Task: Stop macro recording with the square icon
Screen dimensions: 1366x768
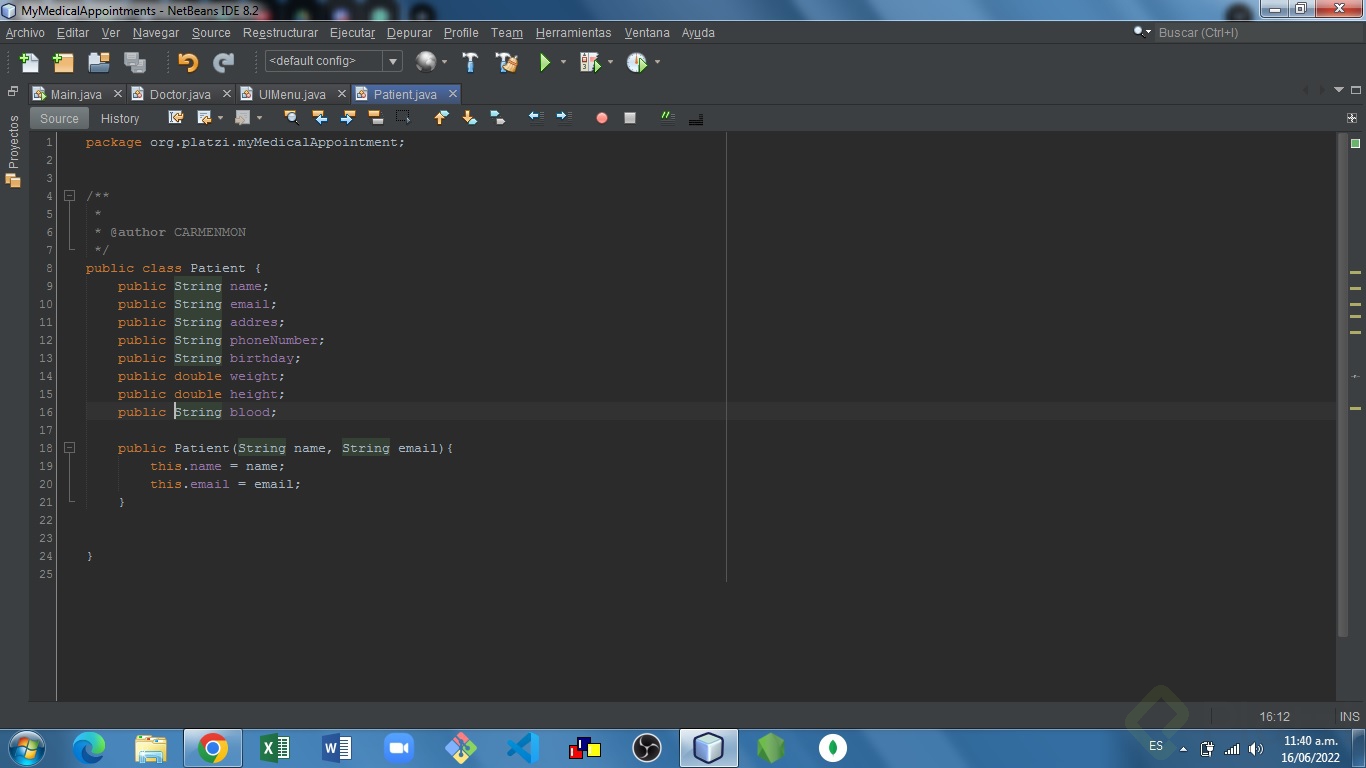Action: coord(630,118)
